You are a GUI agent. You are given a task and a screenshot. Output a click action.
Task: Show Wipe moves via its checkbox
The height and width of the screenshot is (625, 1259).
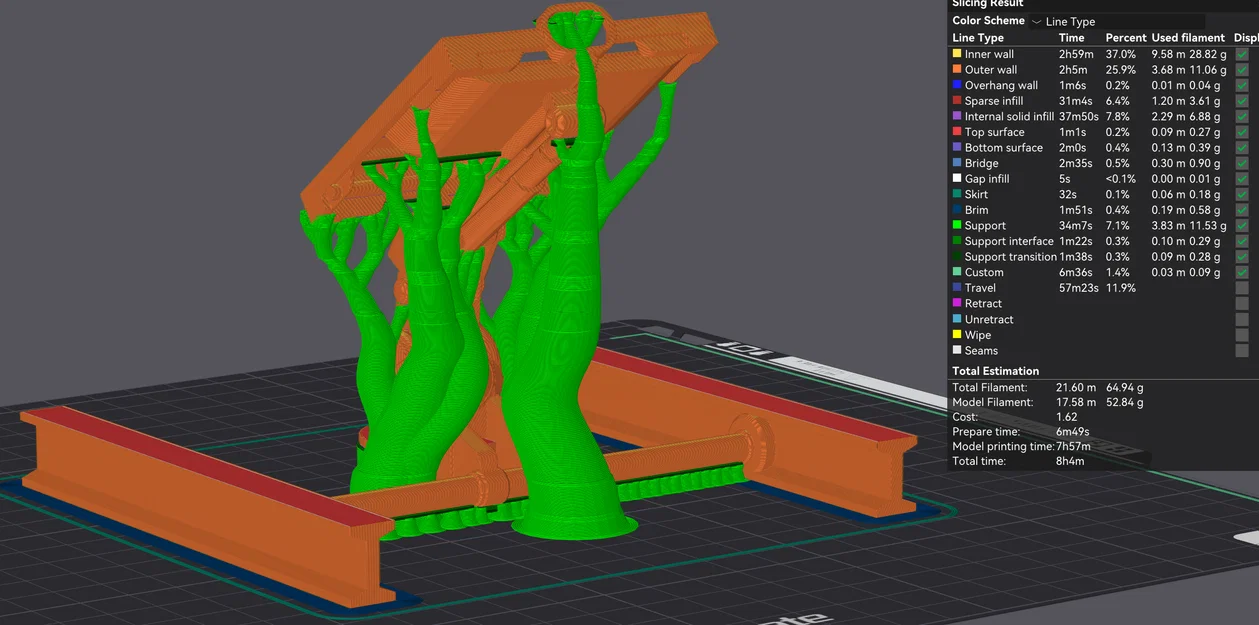(1241, 335)
